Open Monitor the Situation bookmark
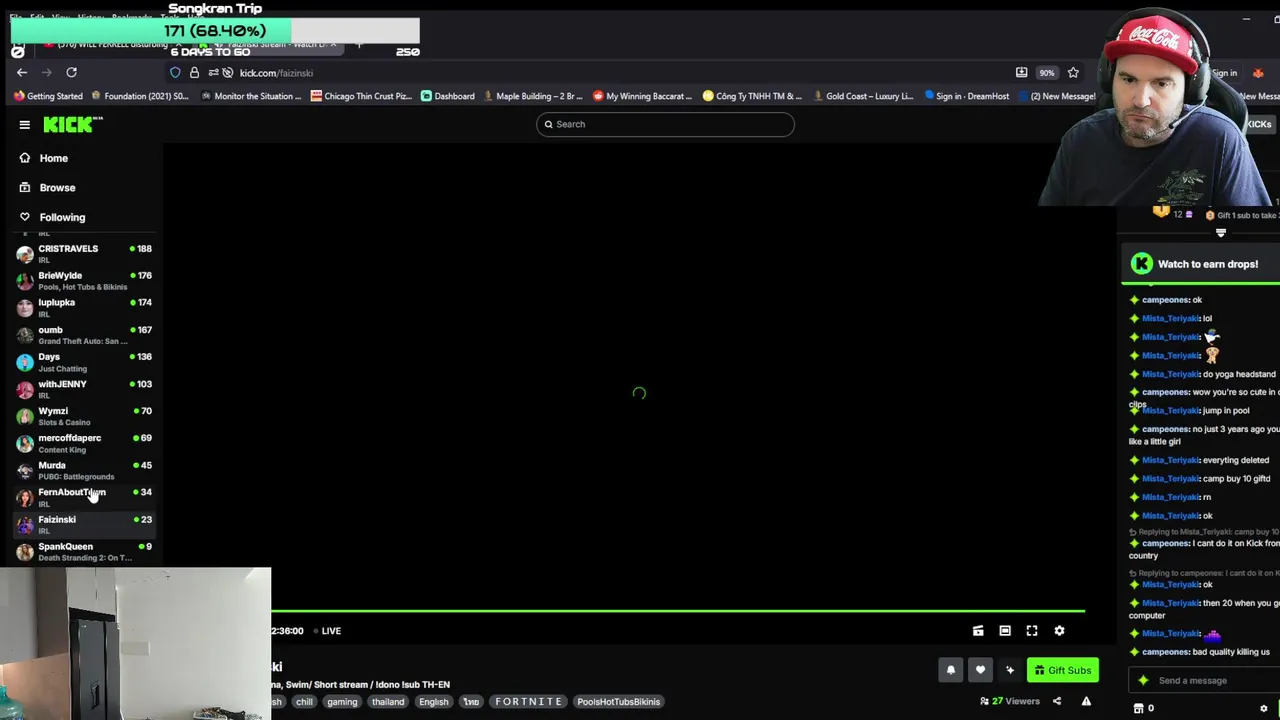The height and width of the screenshot is (720, 1280). pyautogui.click(x=251, y=96)
